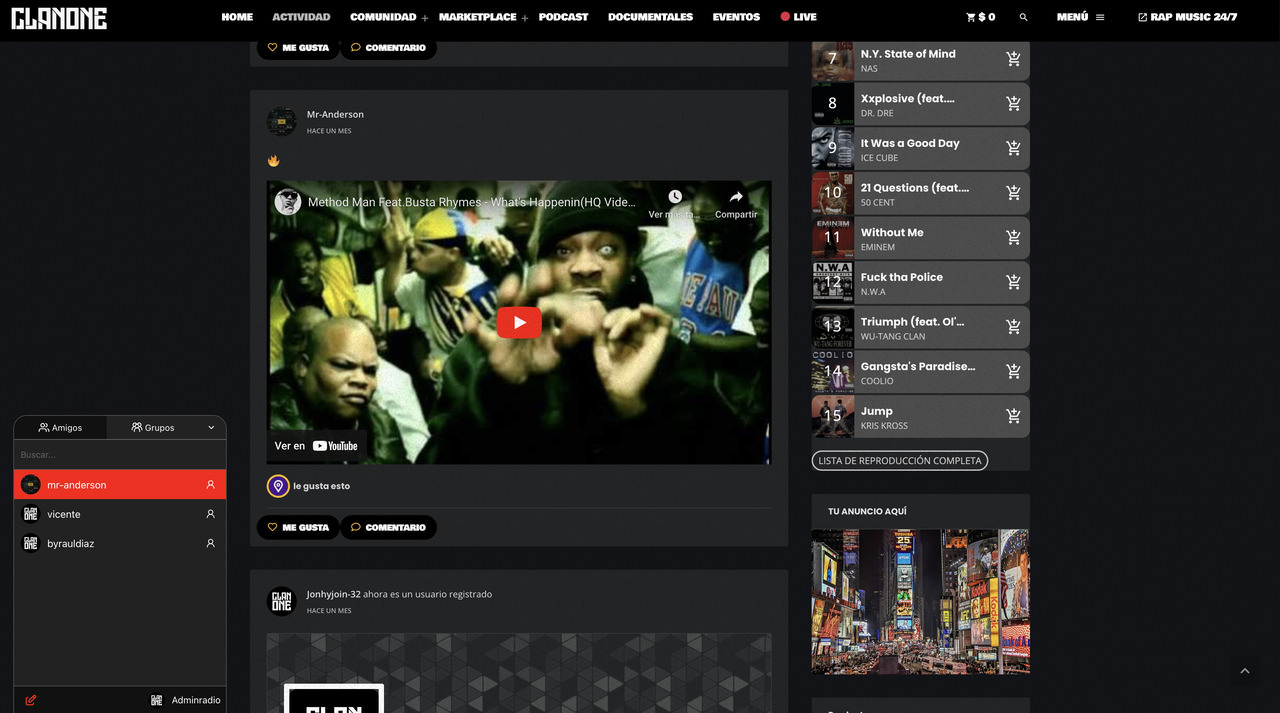Add Gangsta's Paradise to cart
Screen dimensions: 1280x713
(x=1013, y=372)
